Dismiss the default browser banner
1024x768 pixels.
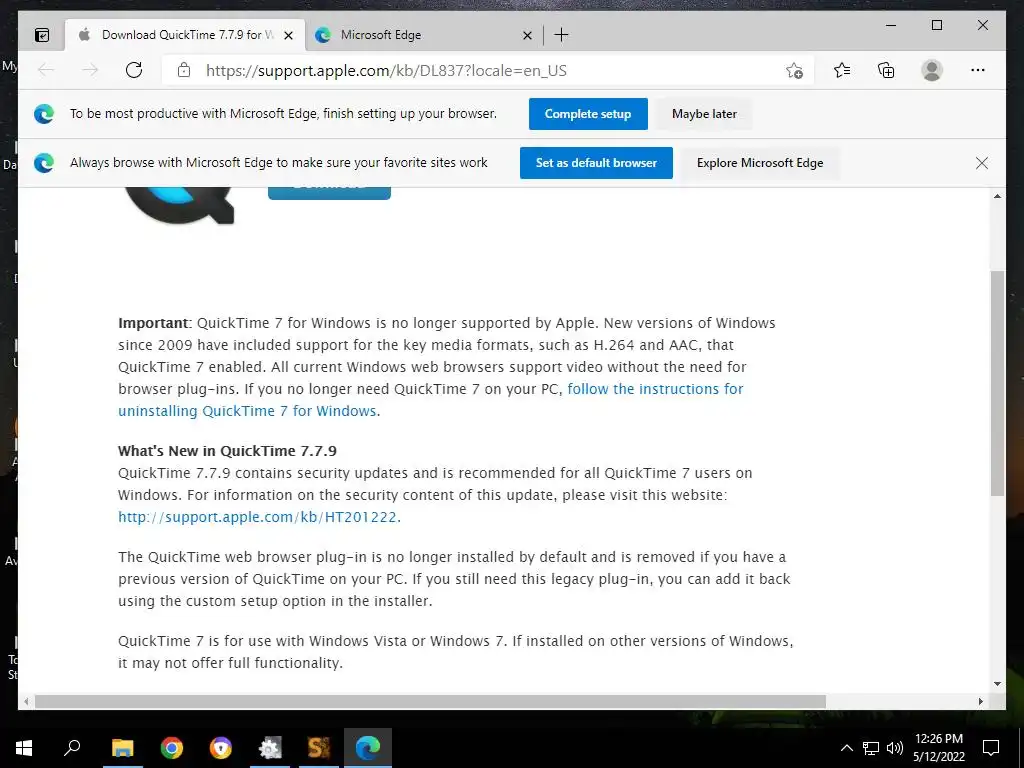[x=982, y=163]
